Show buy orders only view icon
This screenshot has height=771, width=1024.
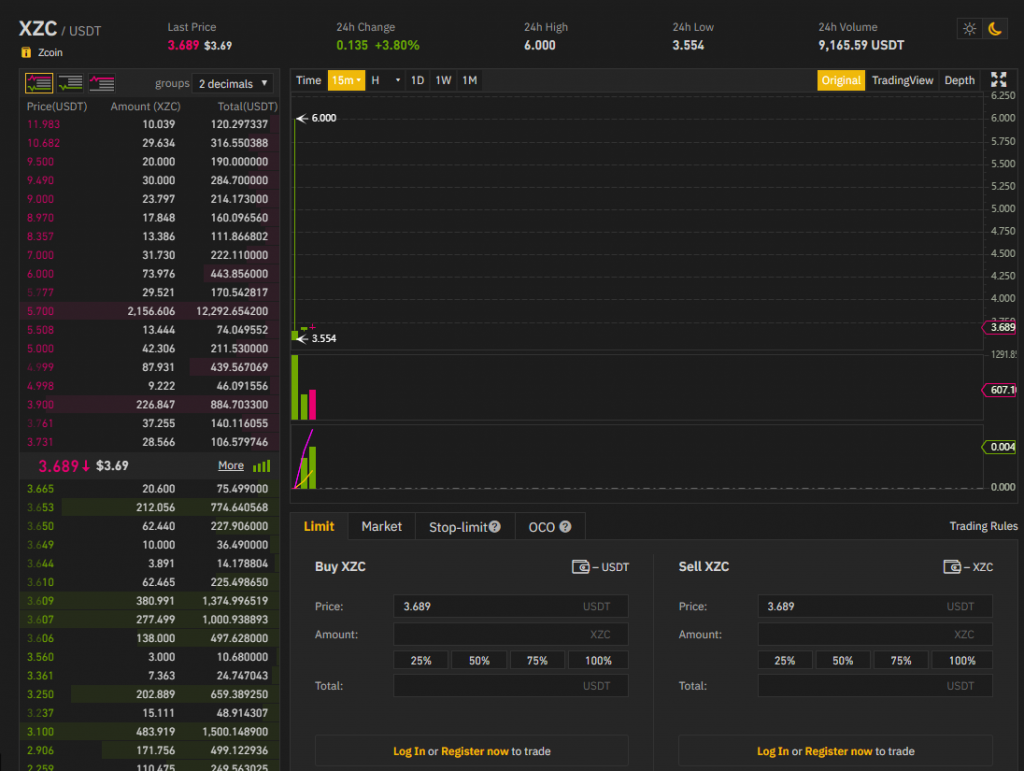(x=70, y=83)
